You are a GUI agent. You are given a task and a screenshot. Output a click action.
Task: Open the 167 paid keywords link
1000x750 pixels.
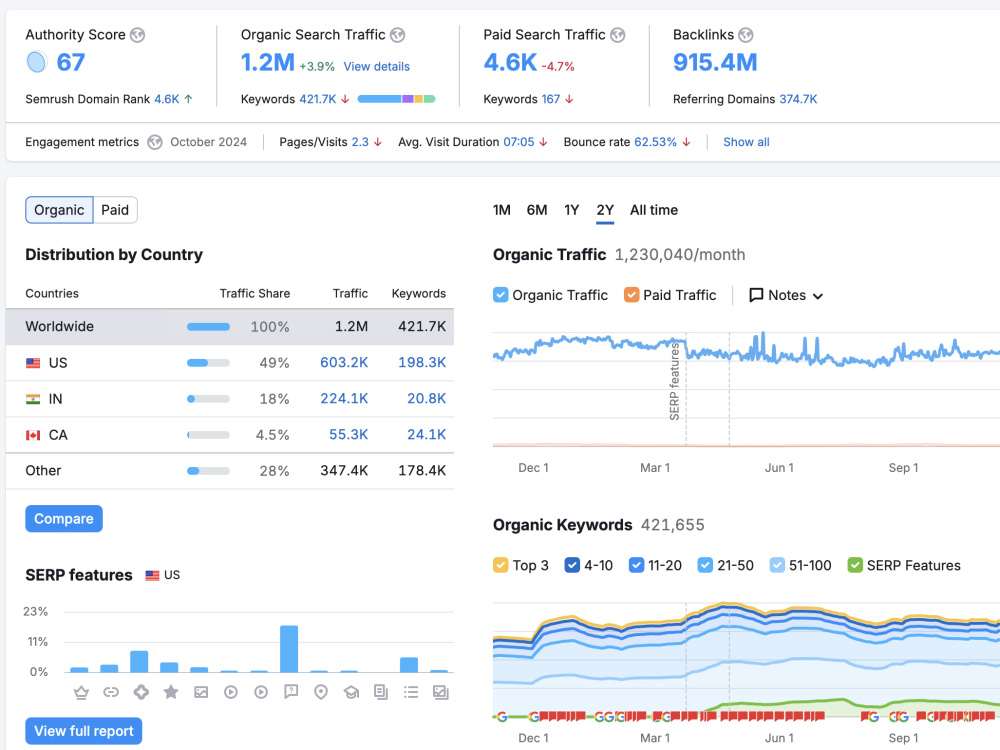coord(550,99)
